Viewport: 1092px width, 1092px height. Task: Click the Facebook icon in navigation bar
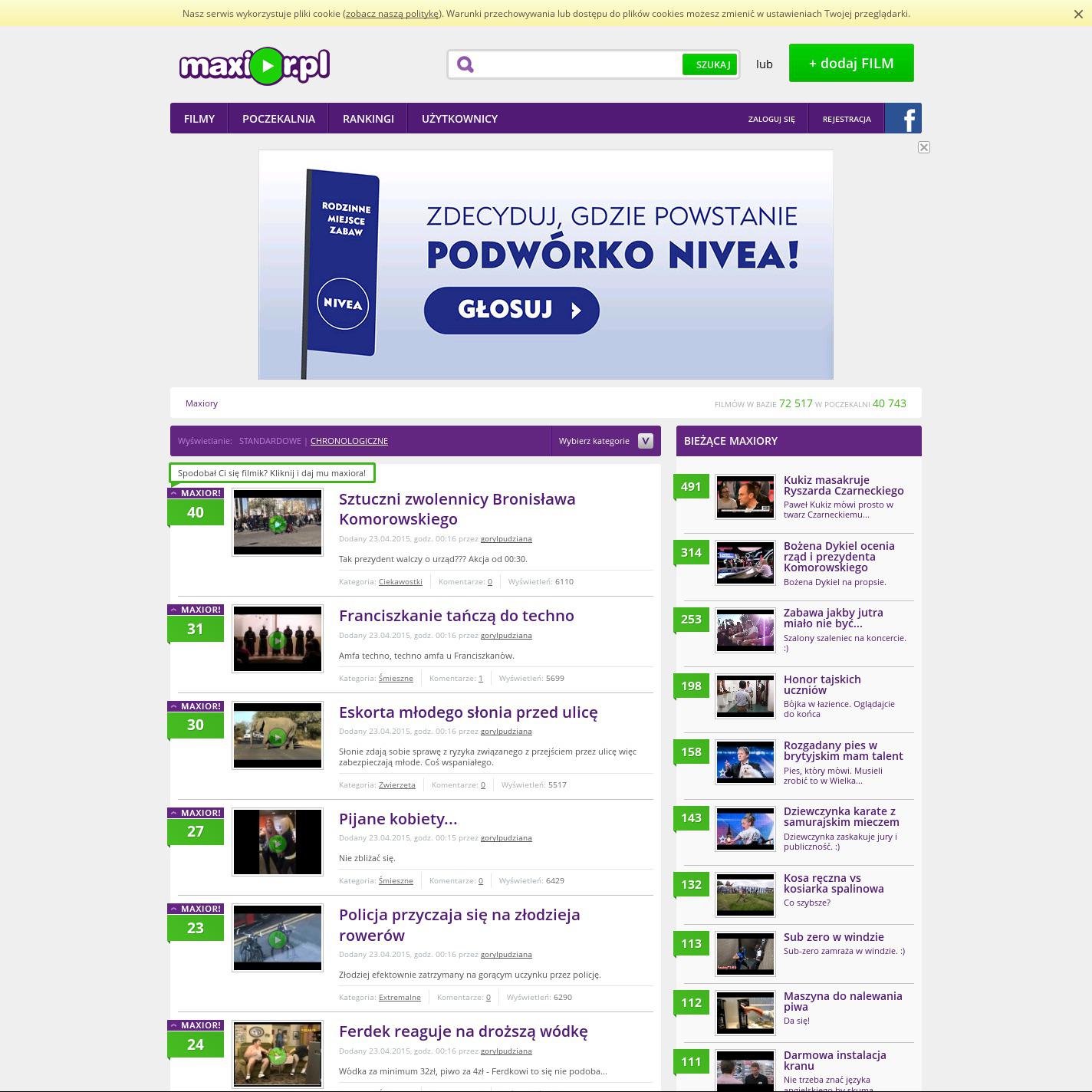(903, 119)
